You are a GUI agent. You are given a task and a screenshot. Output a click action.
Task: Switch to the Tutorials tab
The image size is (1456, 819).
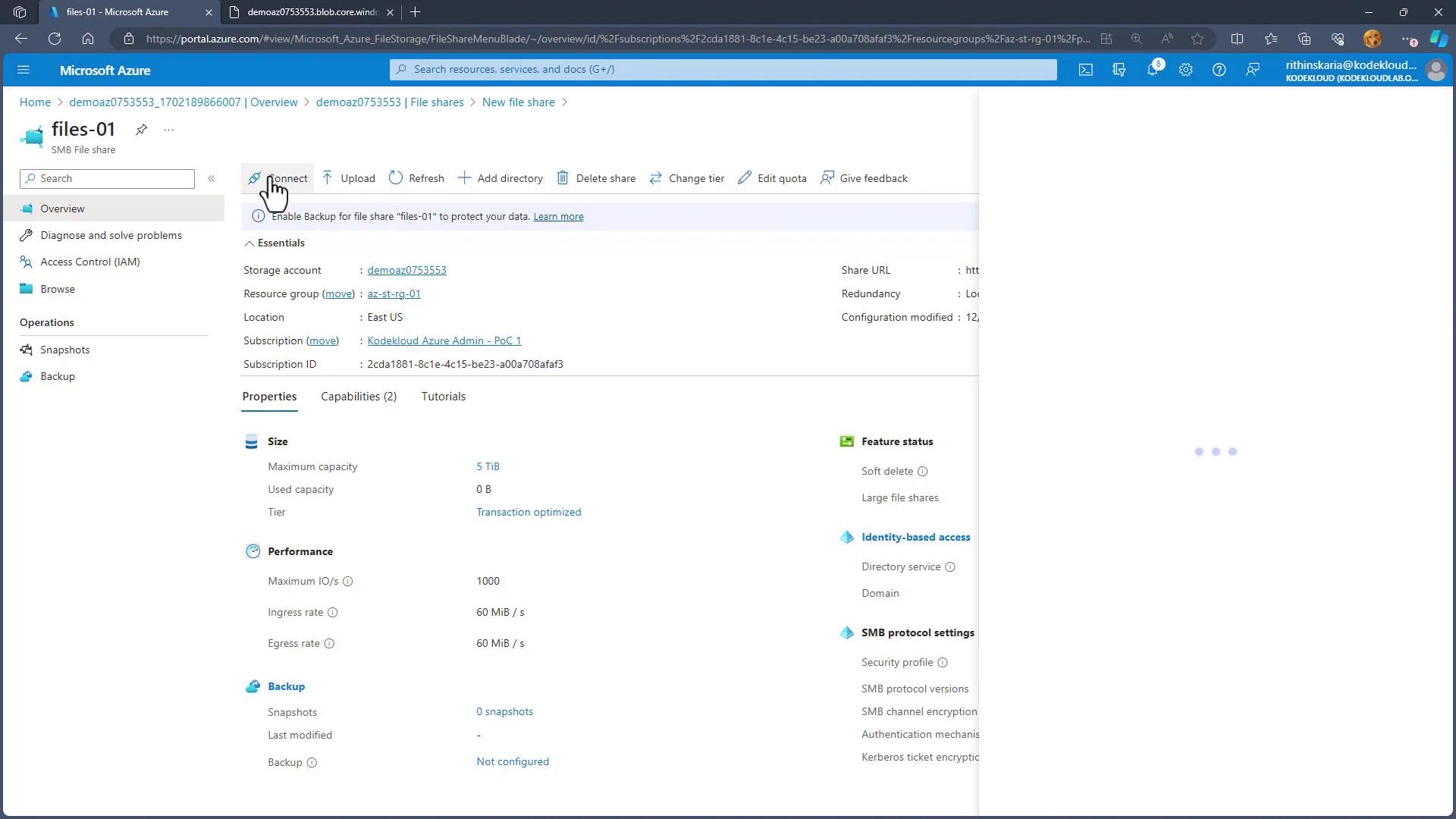(x=443, y=397)
